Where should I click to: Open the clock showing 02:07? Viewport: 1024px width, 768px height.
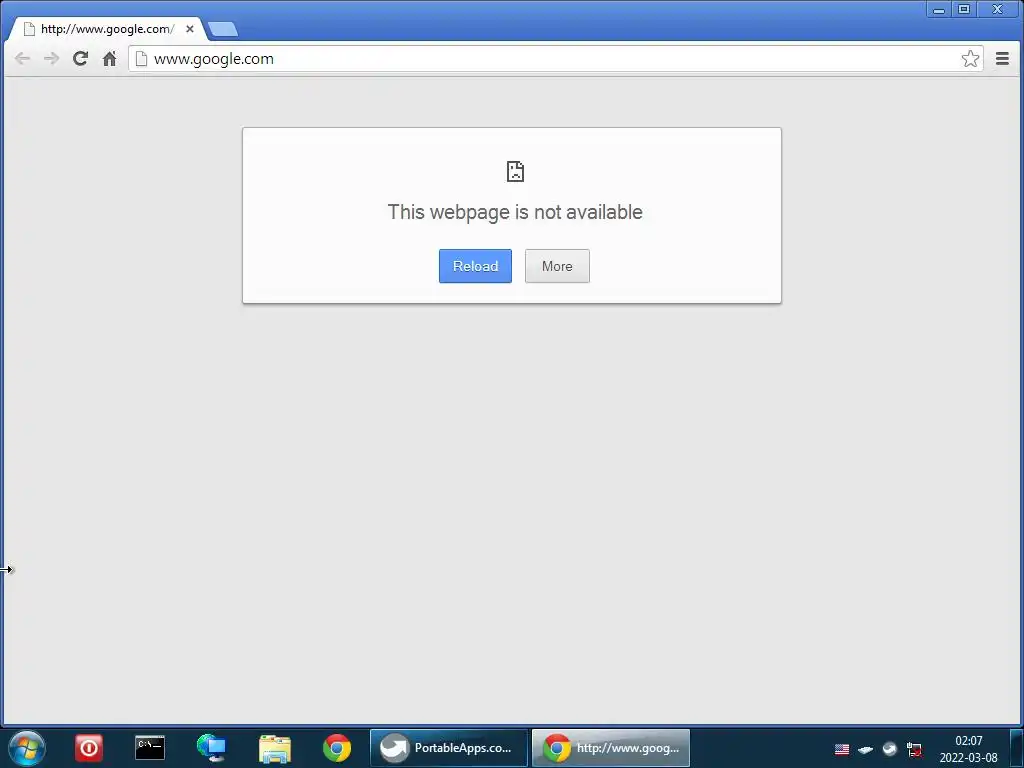(x=968, y=749)
